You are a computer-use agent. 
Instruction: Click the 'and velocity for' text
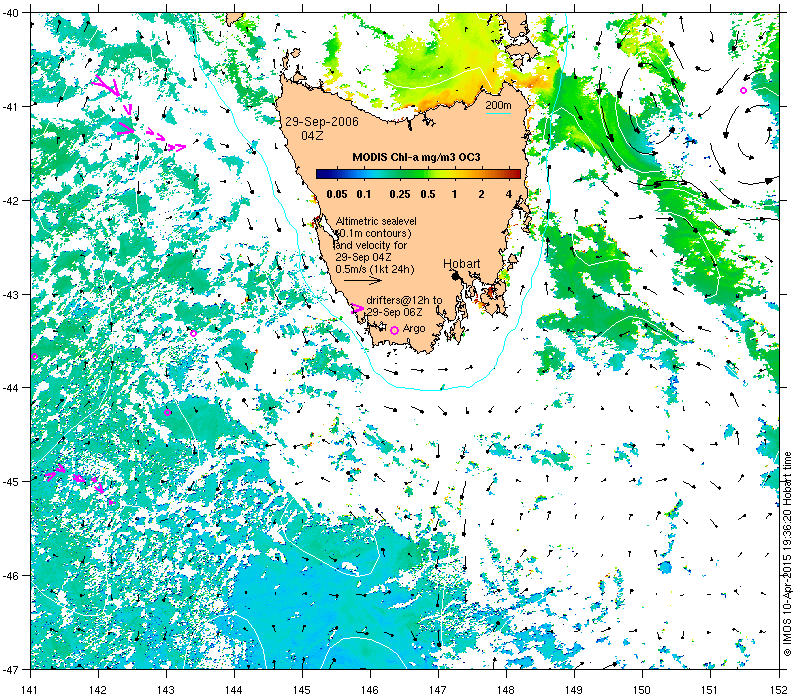point(371,245)
